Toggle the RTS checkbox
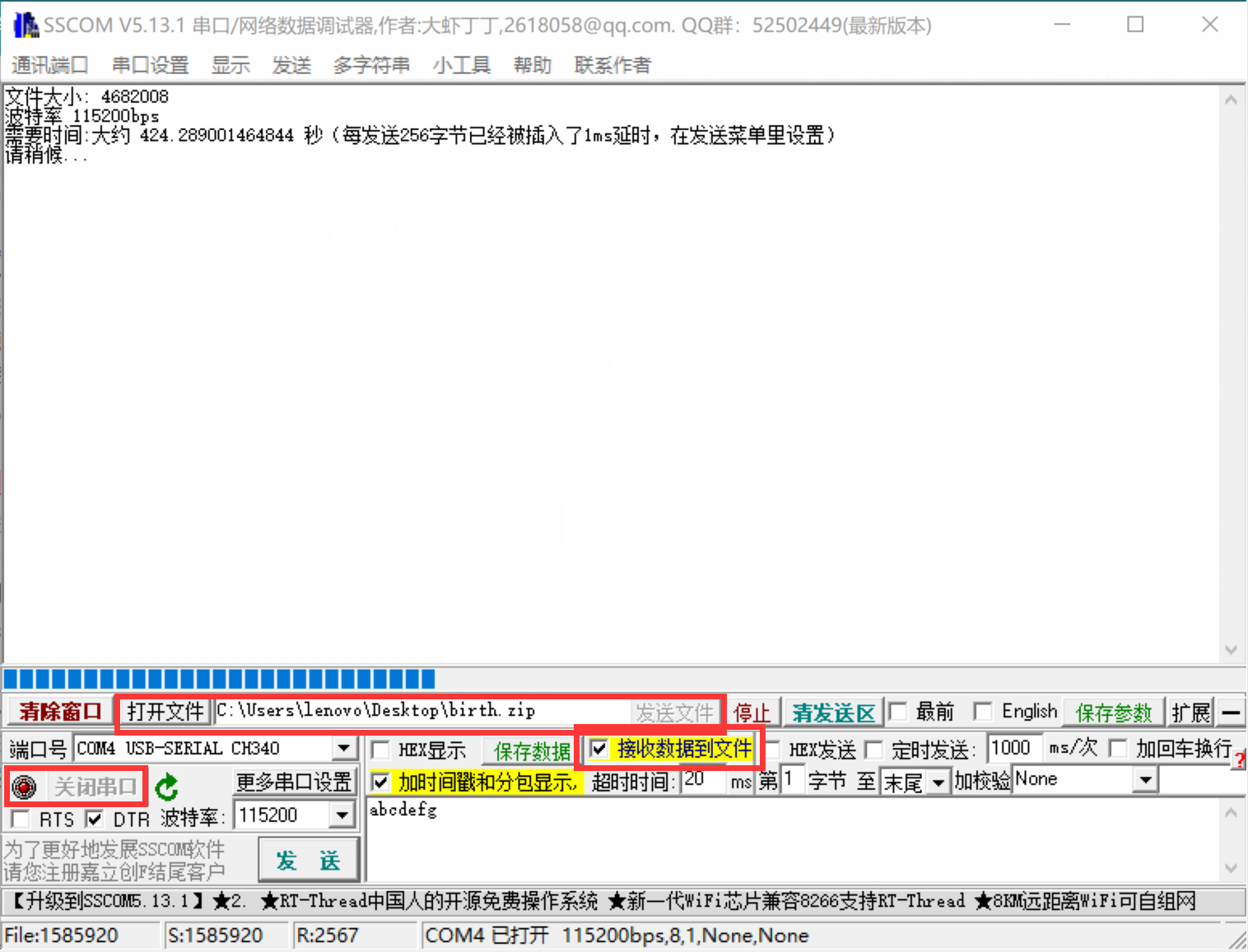Screen dimensions: 1248x952 tap(19, 819)
